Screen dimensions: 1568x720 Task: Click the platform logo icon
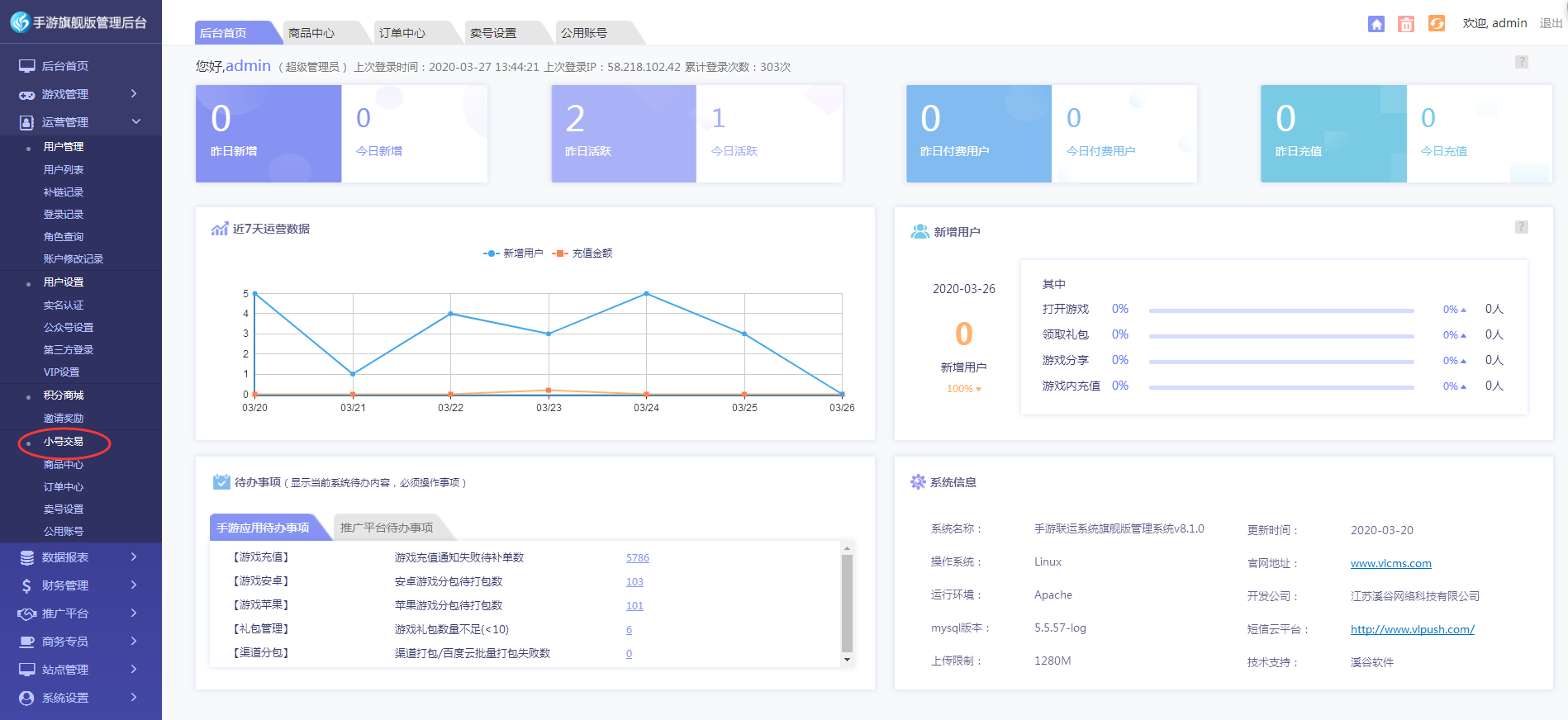pyautogui.click(x=20, y=22)
